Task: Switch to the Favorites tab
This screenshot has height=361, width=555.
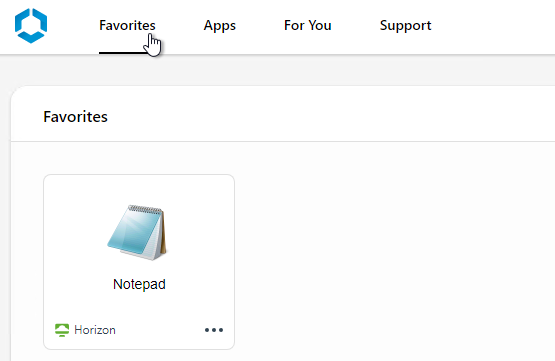Action: coord(127,25)
